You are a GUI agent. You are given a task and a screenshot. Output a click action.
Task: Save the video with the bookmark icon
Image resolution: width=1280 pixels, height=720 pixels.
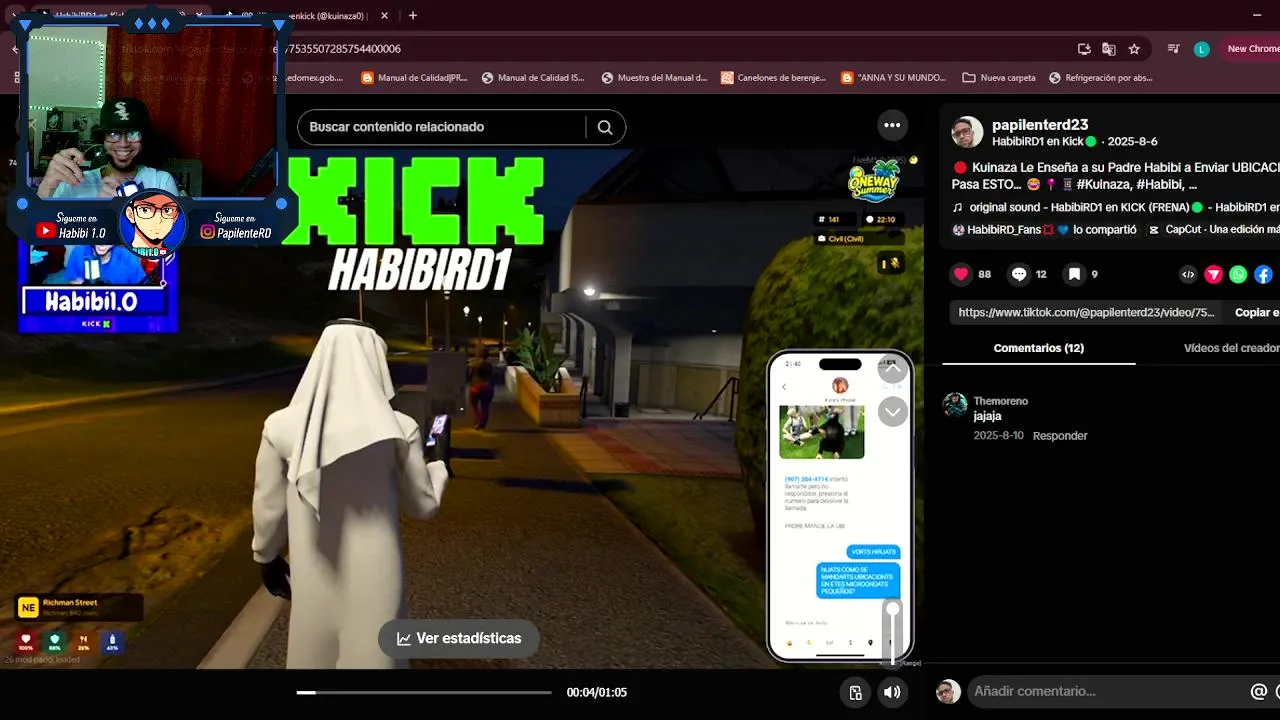[1074, 274]
